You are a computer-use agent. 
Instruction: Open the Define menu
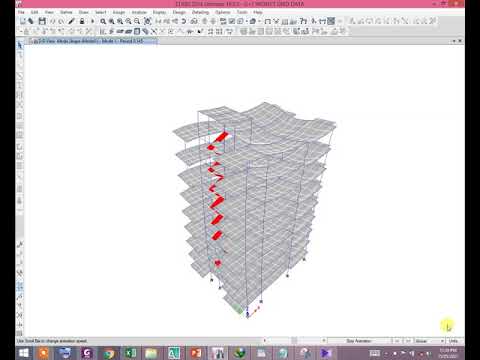tap(66, 12)
